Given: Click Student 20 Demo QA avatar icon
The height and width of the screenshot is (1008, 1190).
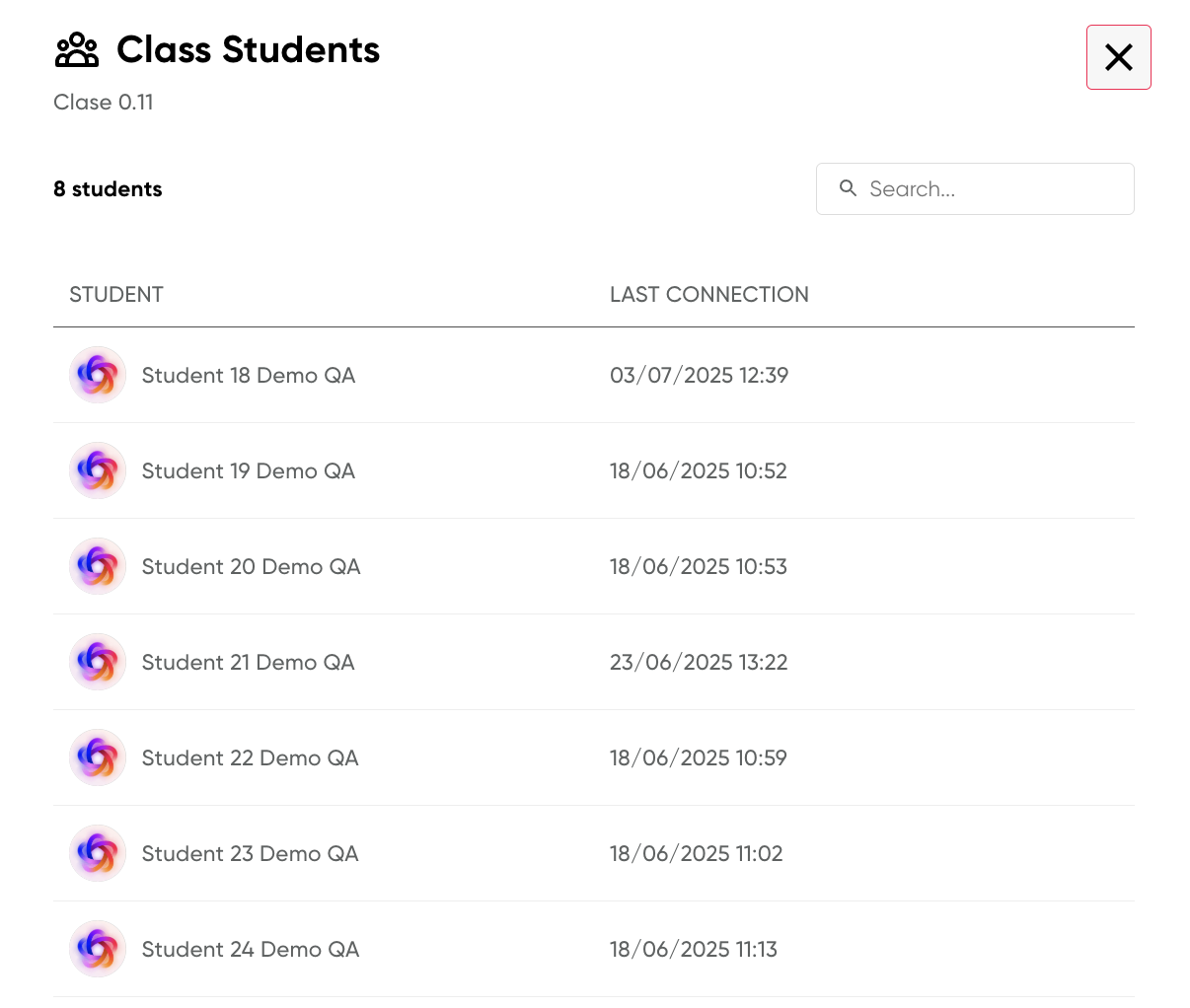Looking at the screenshot, I should click(98, 566).
